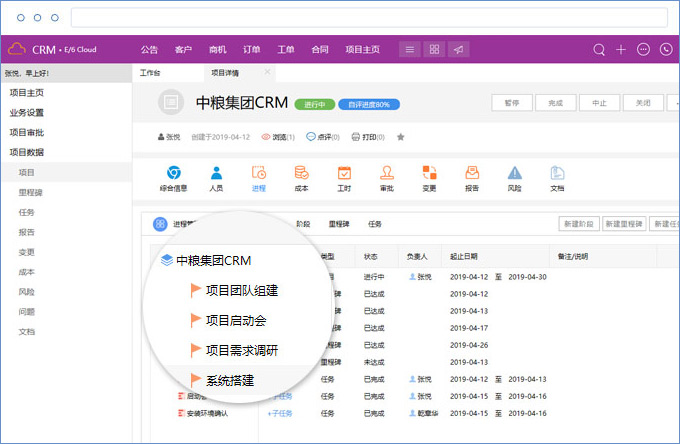Switch to list view in top bar
680x444 pixels.
410,49
